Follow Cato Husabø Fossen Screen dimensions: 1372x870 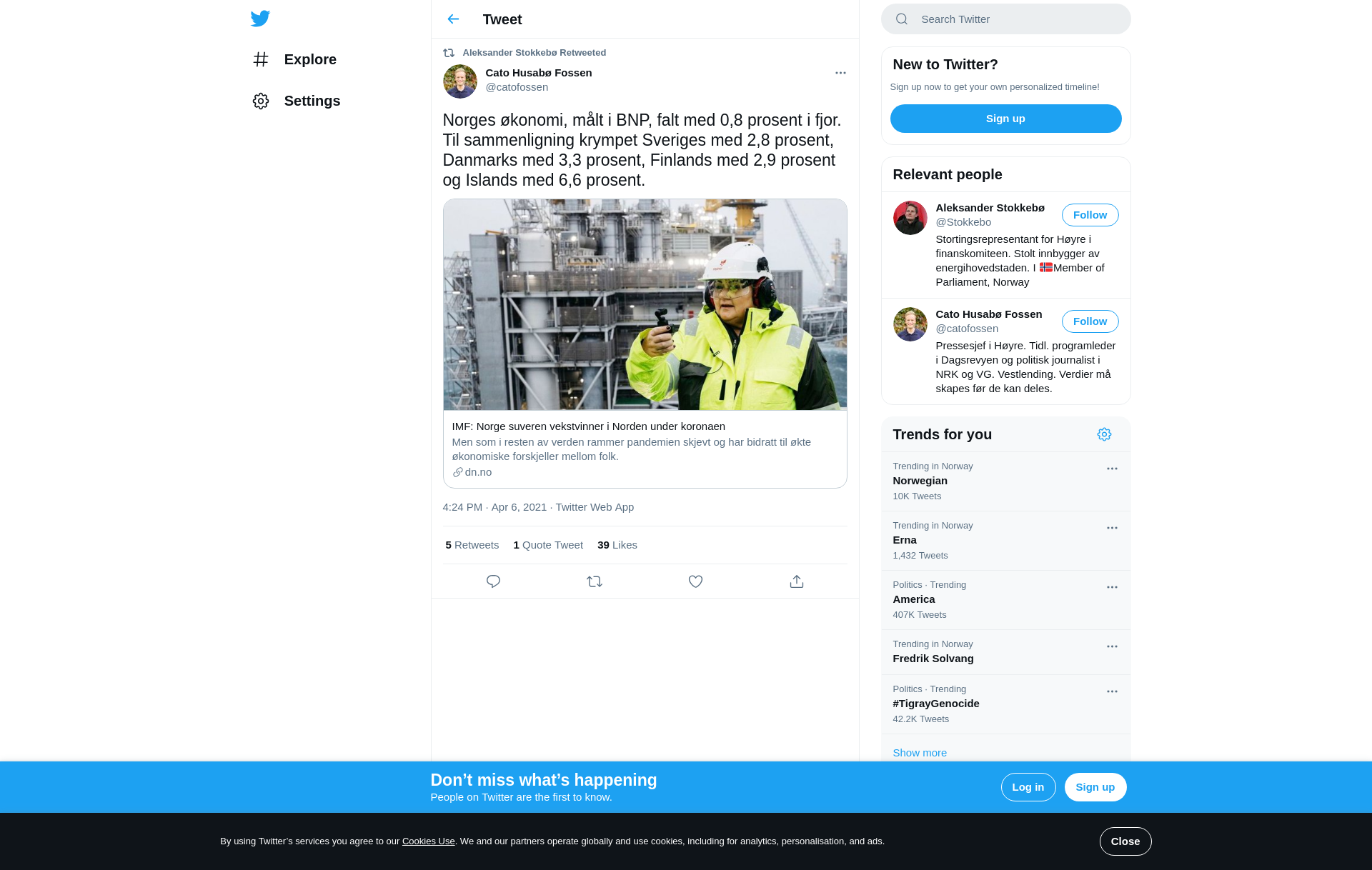[x=1090, y=321]
